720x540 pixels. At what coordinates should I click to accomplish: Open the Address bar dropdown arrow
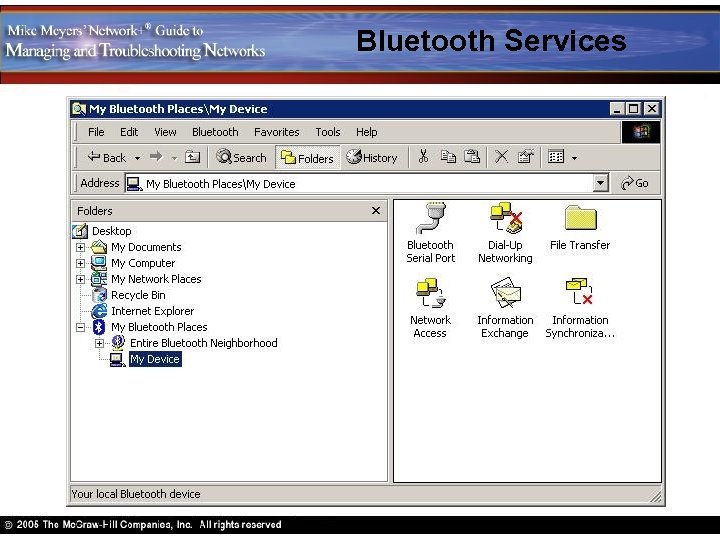pyautogui.click(x=601, y=183)
